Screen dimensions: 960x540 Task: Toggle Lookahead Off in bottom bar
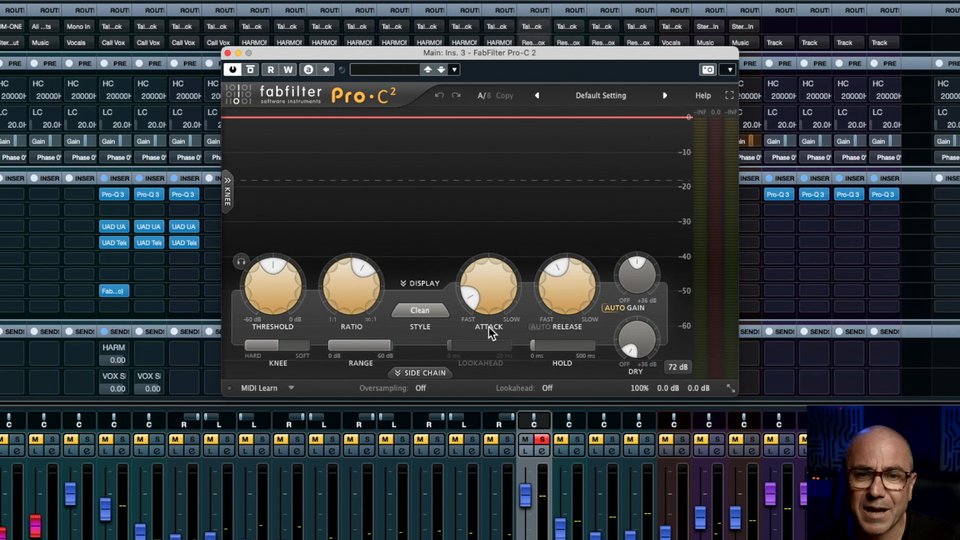[547, 388]
